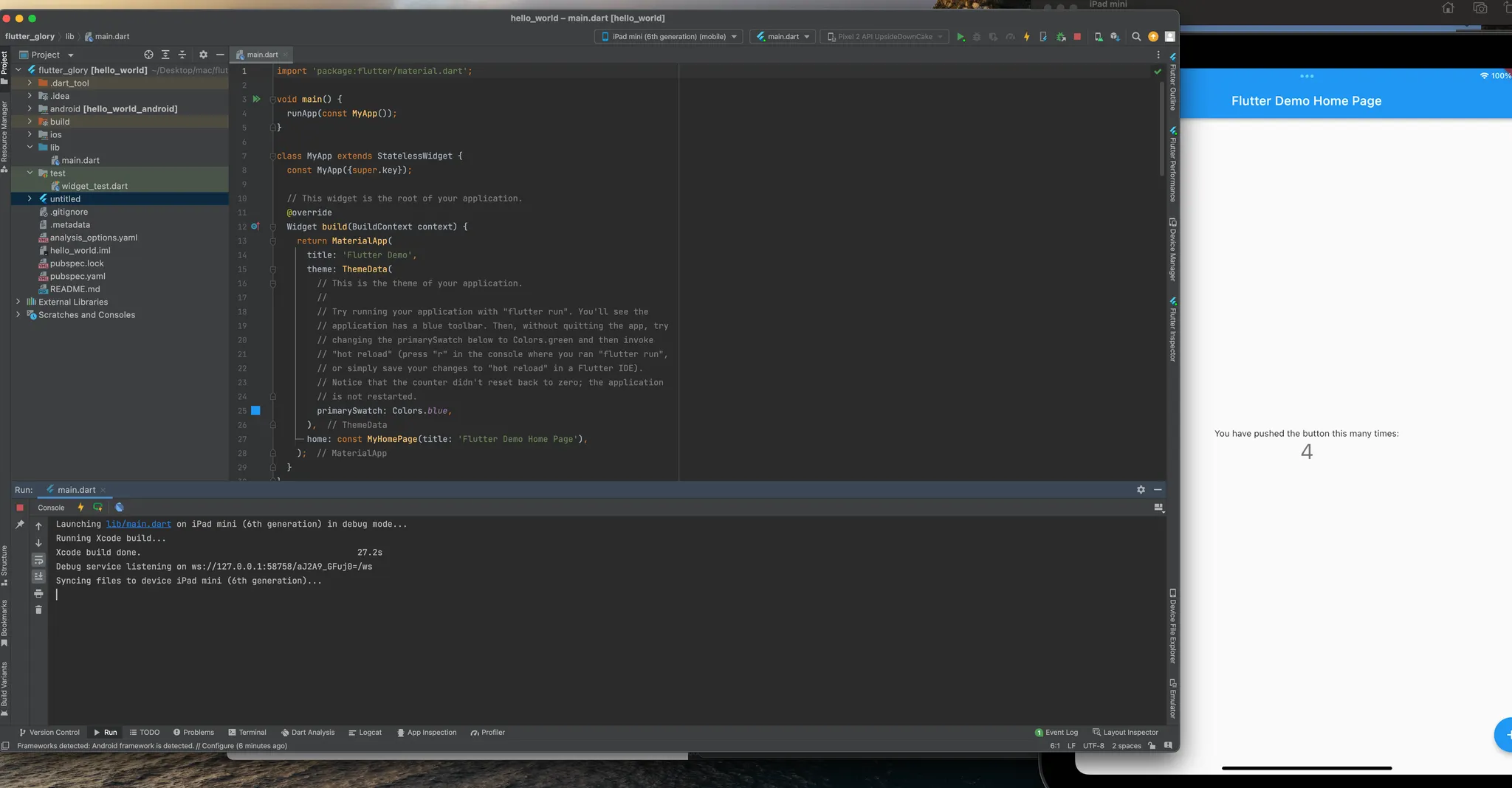Select pubspec.yaml in the project tree
The height and width of the screenshot is (788, 1512).
[x=77, y=277]
